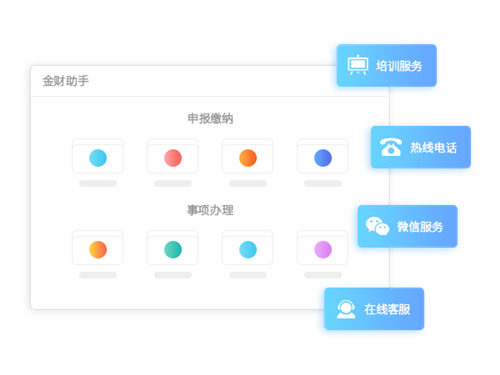Open the light blue circle under 事项办理
Image resolution: width=500 pixels, height=375 pixels.
click(x=248, y=250)
